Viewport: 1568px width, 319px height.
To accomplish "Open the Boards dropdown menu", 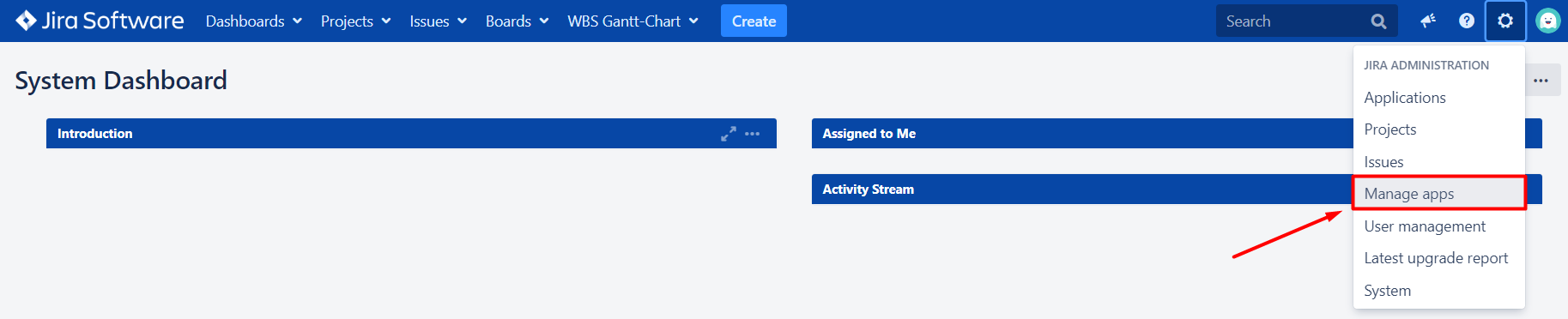I will 517,21.
